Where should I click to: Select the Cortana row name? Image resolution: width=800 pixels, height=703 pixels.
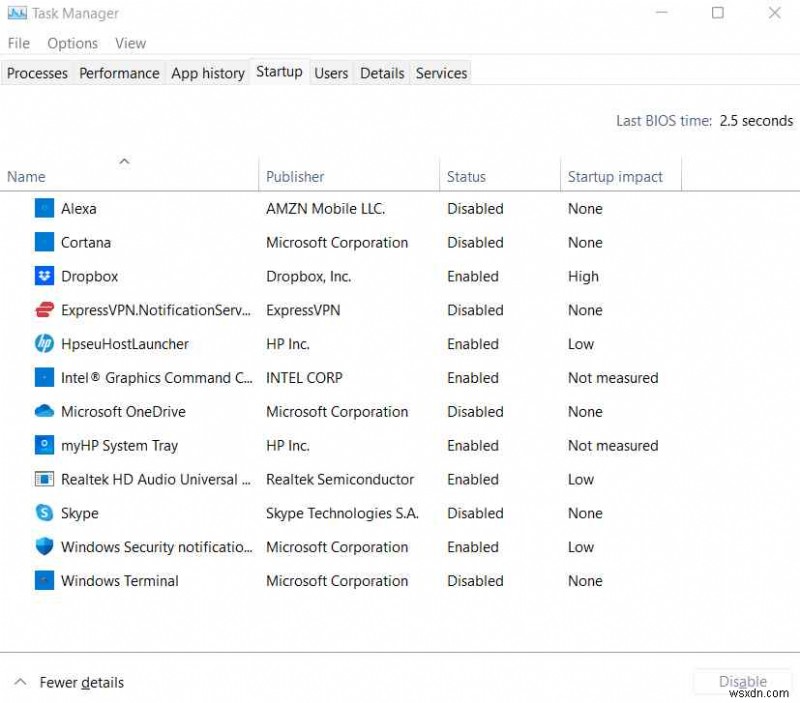click(x=86, y=242)
